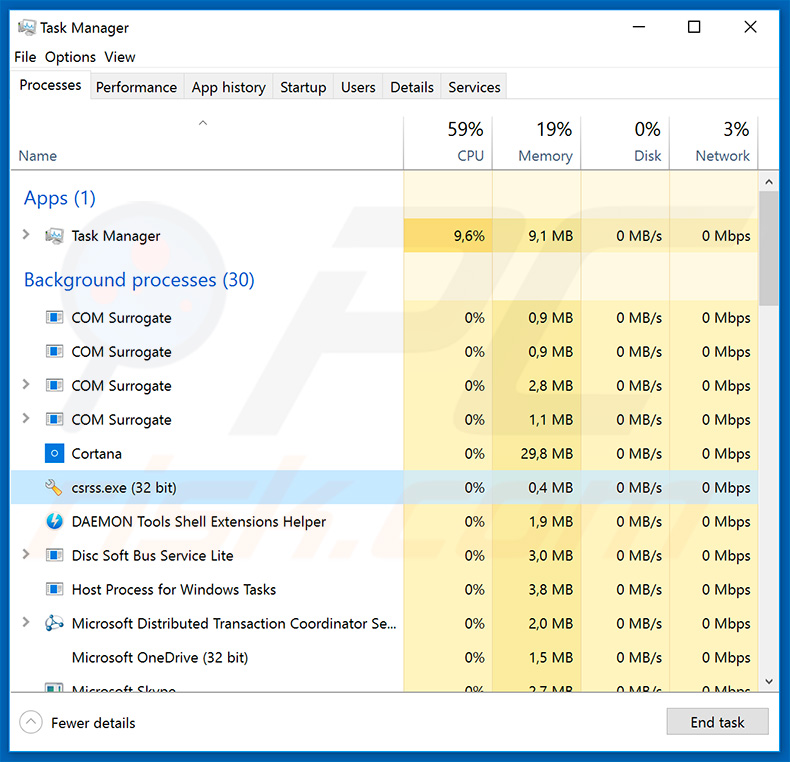The image size is (790, 762).
Task: Switch to the Performance tab
Action: click(x=136, y=87)
